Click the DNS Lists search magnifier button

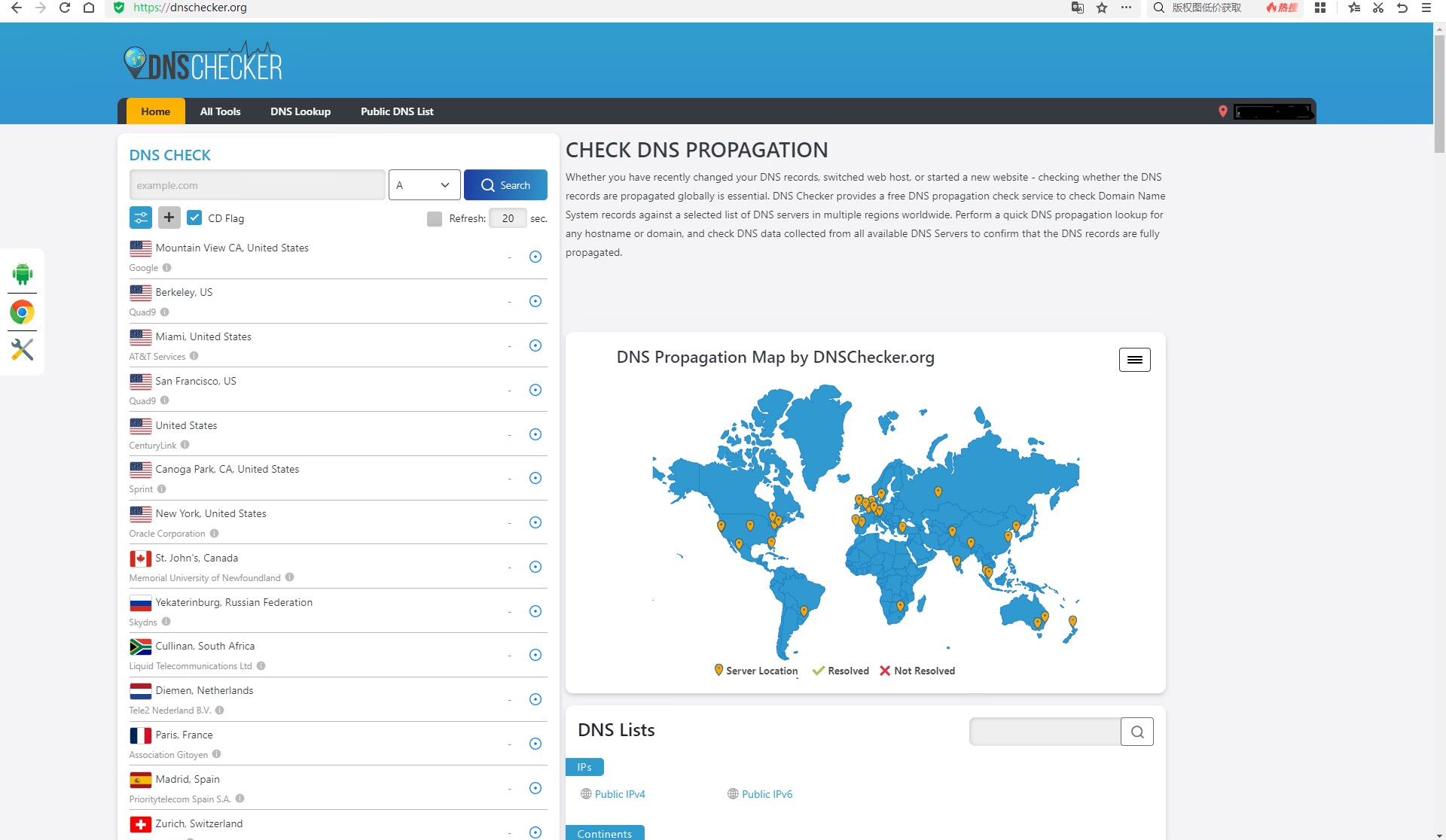tap(1137, 732)
